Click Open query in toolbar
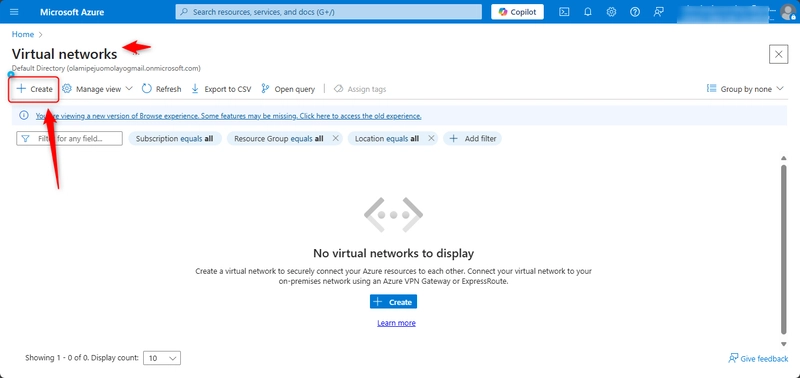The height and width of the screenshot is (378, 800). pyautogui.click(x=288, y=89)
